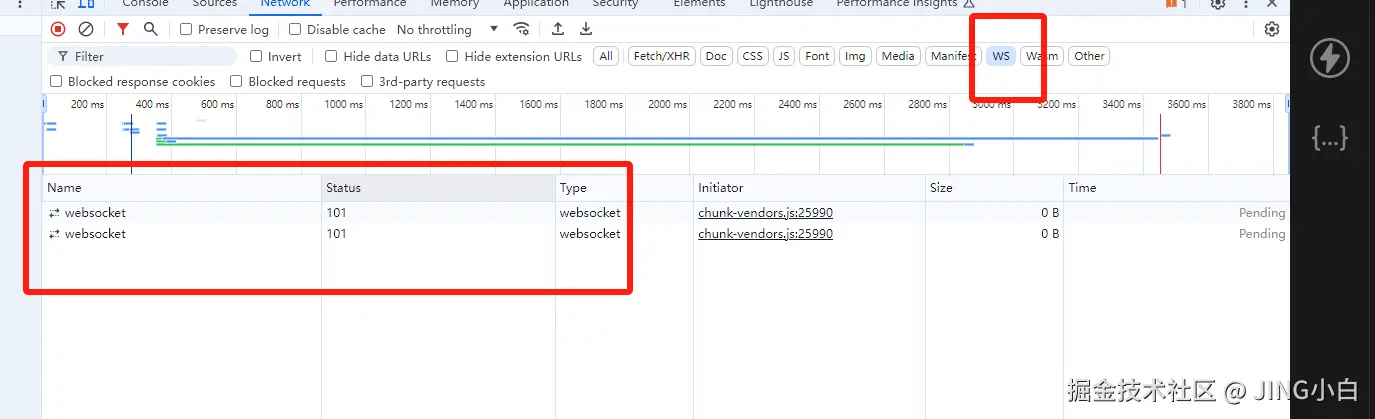Open DevTools three-dot customize menu
The image size is (1375, 419).
(1246, 4)
